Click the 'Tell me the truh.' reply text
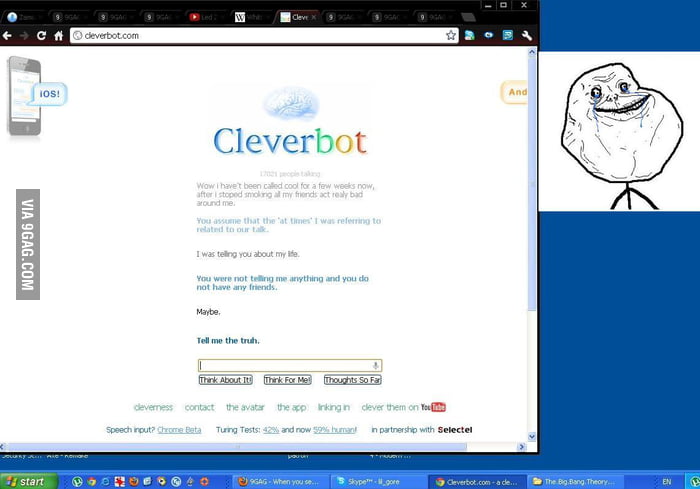The height and width of the screenshot is (489, 700). point(228,340)
